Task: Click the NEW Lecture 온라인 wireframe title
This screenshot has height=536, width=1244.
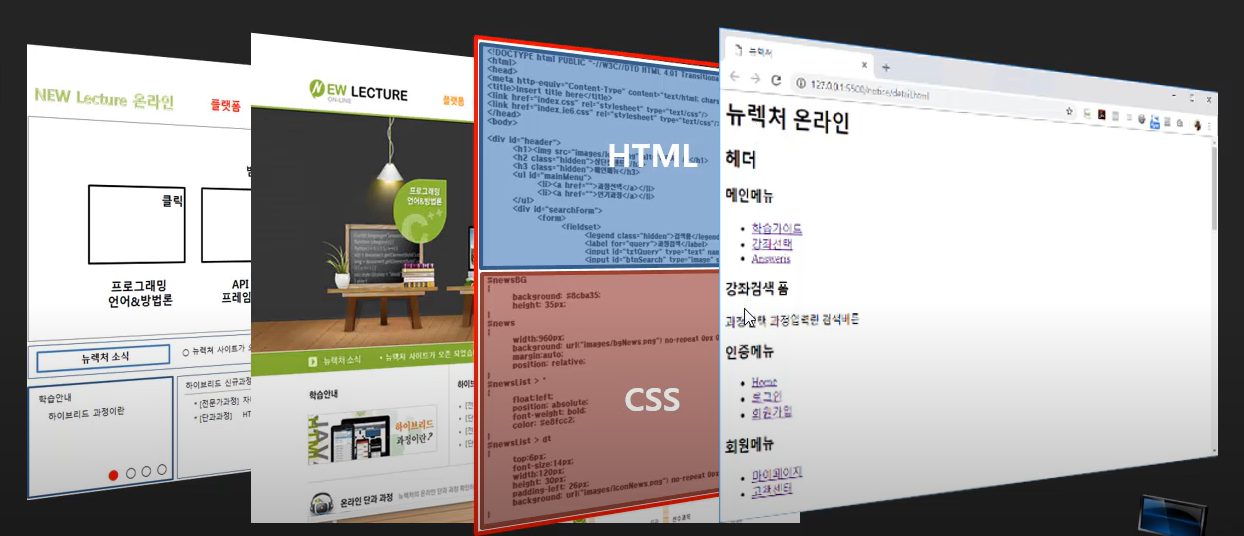Action: [x=104, y=99]
